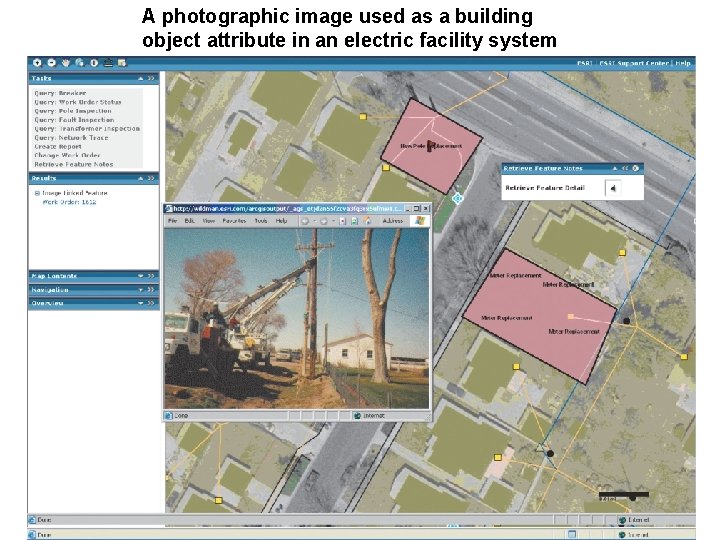Image resolution: width=720 pixels, height=540 pixels.
Task: Maximize the photo browser window
Action: tap(416, 208)
